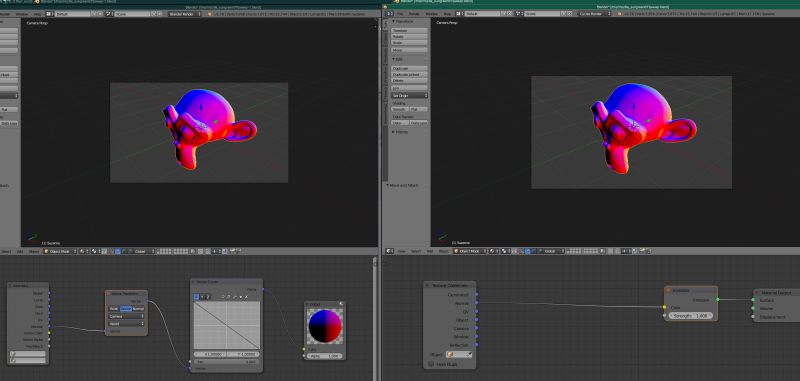Click Scale button in Cycles window tool shelf

(409, 43)
